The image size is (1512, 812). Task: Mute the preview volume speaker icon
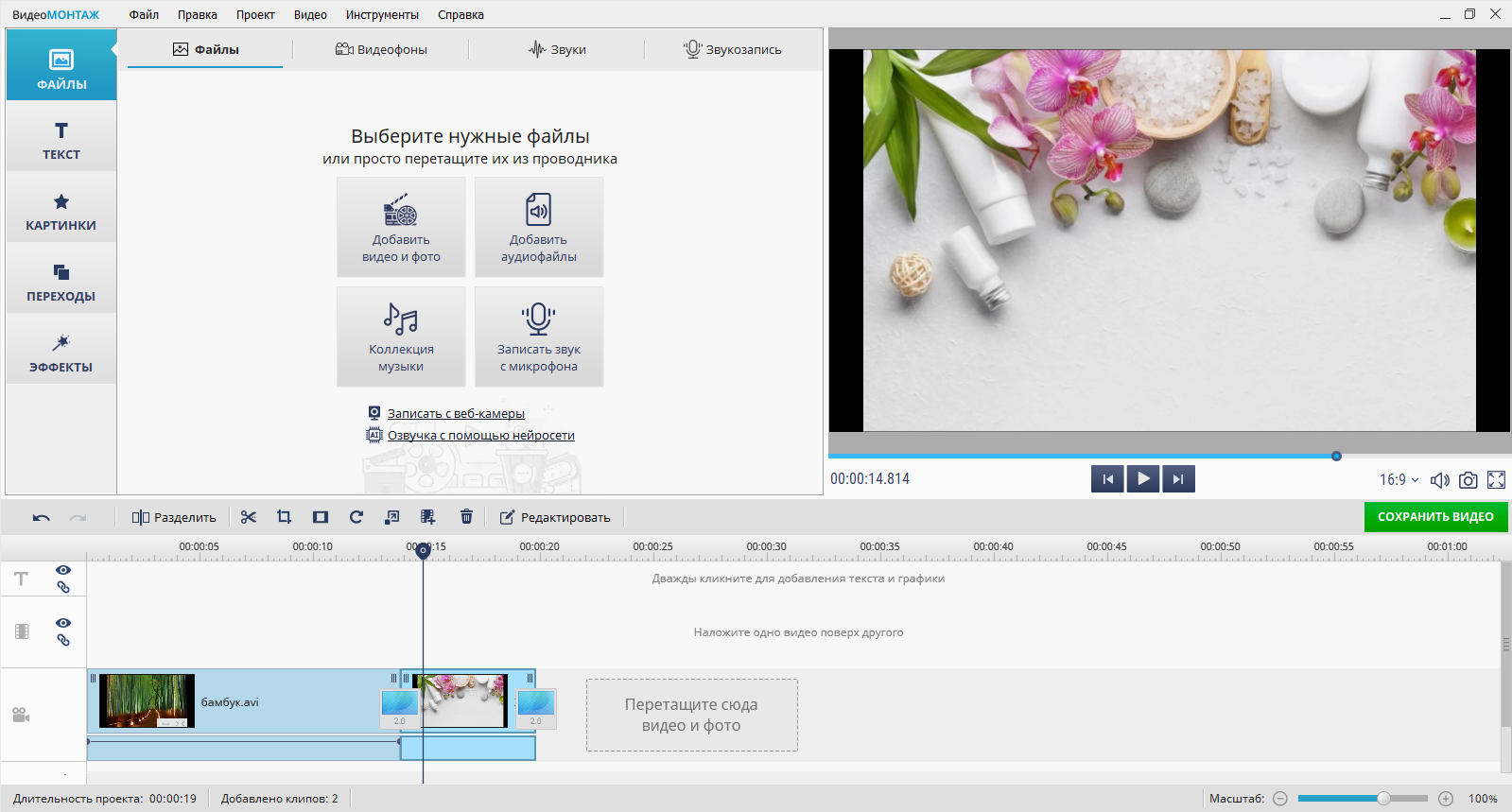pos(1439,480)
